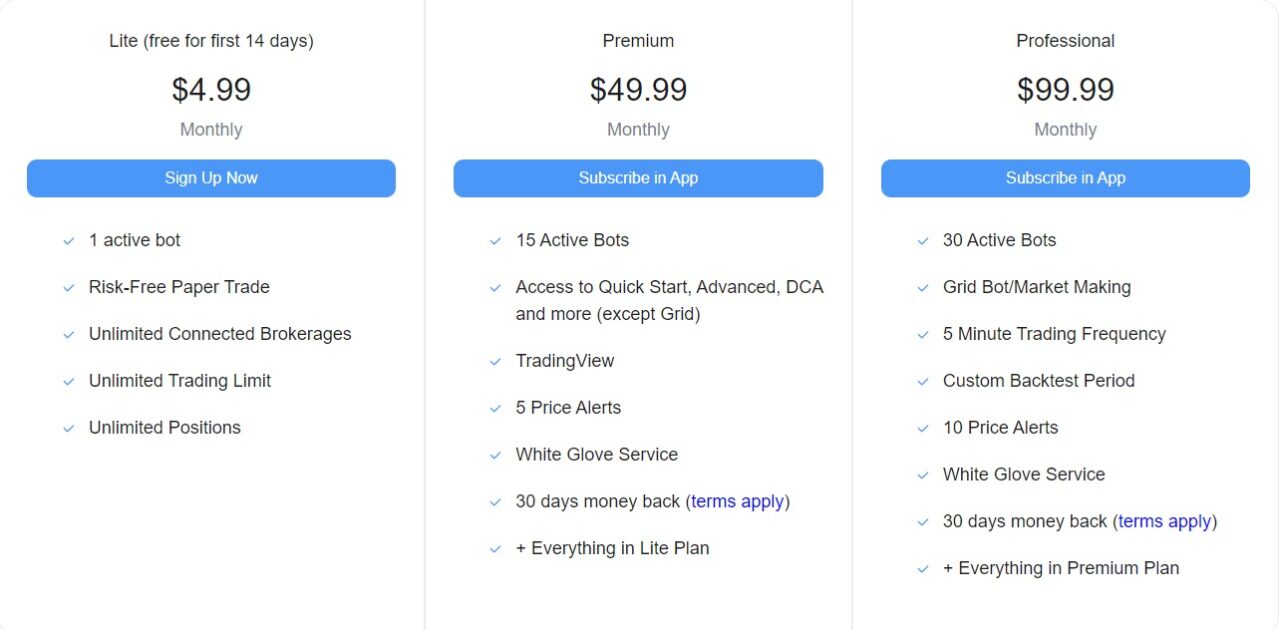This screenshot has width=1280, height=630.
Task: Click checkmark beside Custom Backtest Period
Action: point(923,382)
